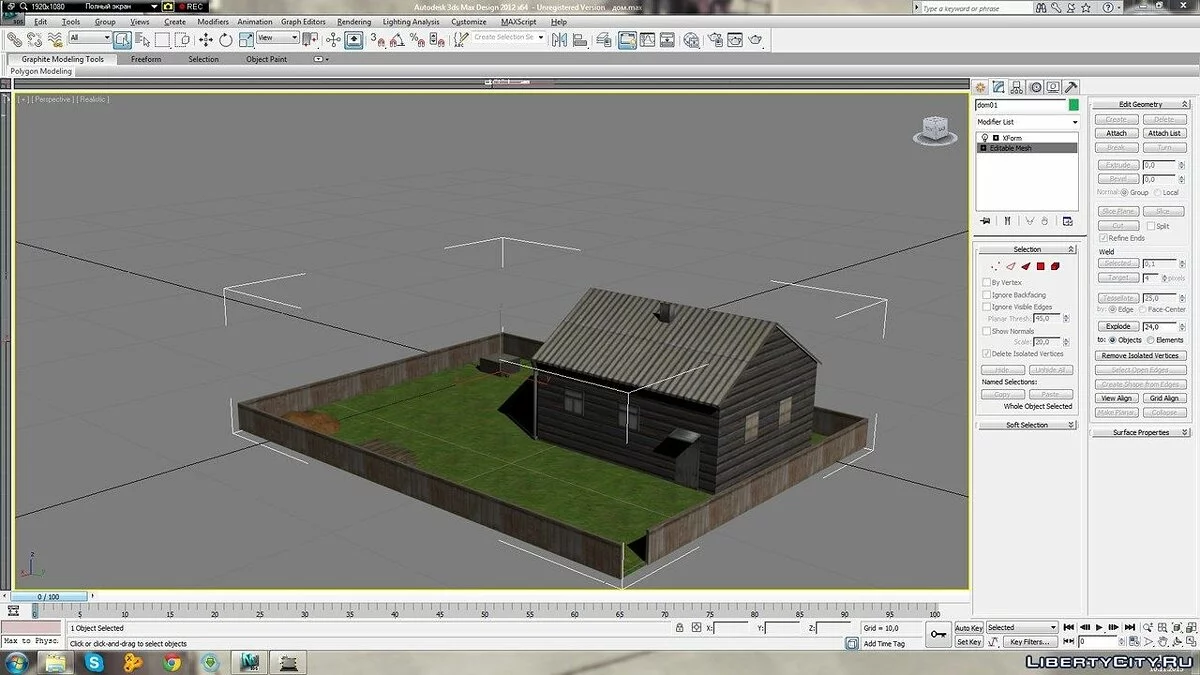Uncheck Delete Isolated Vertices checkbox
Image resolution: width=1200 pixels, height=675 pixels.
(x=986, y=354)
